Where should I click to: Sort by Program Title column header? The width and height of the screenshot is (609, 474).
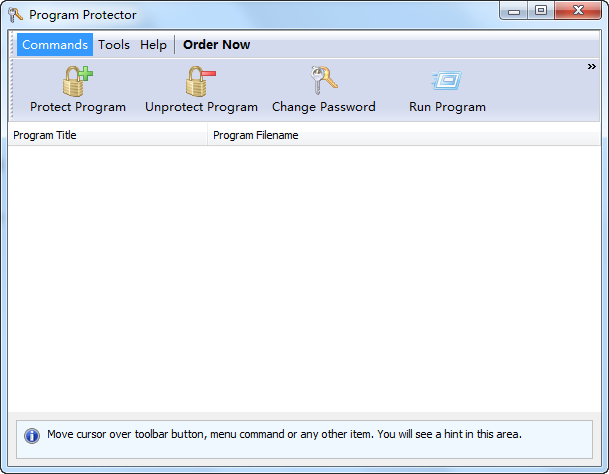108,135
